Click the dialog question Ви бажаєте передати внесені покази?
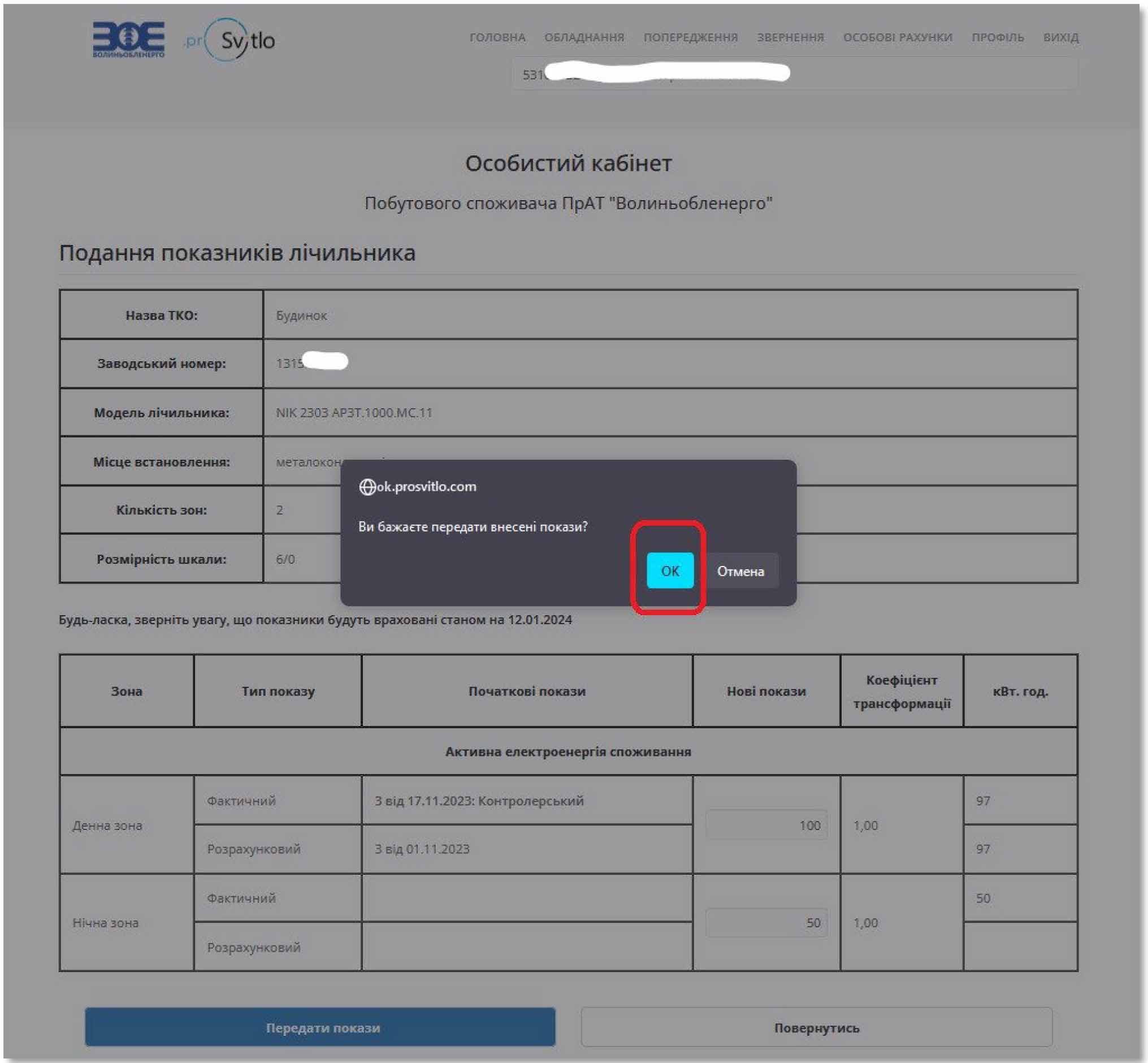 [473, 527]
